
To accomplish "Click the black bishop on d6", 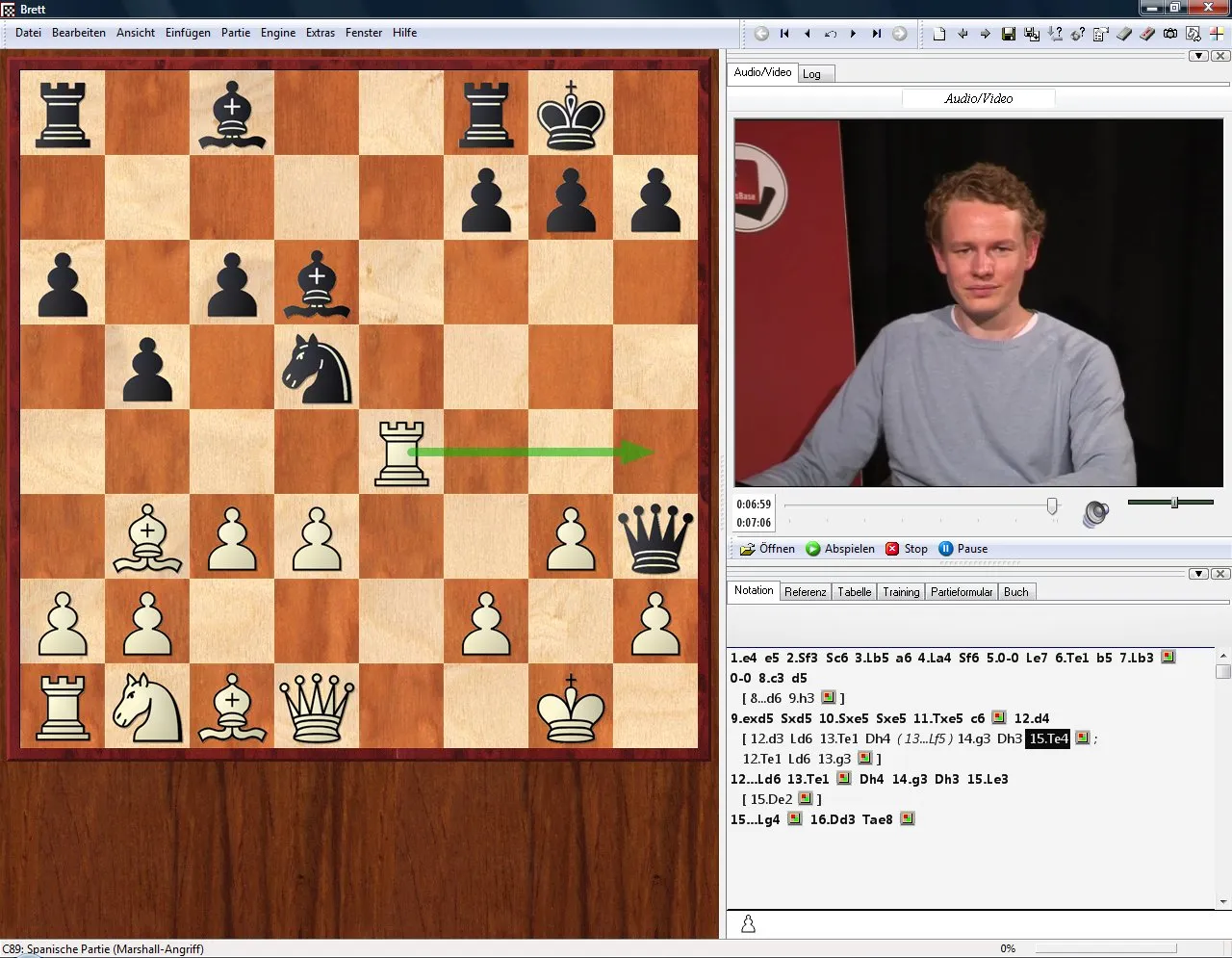I will [317, 282].
